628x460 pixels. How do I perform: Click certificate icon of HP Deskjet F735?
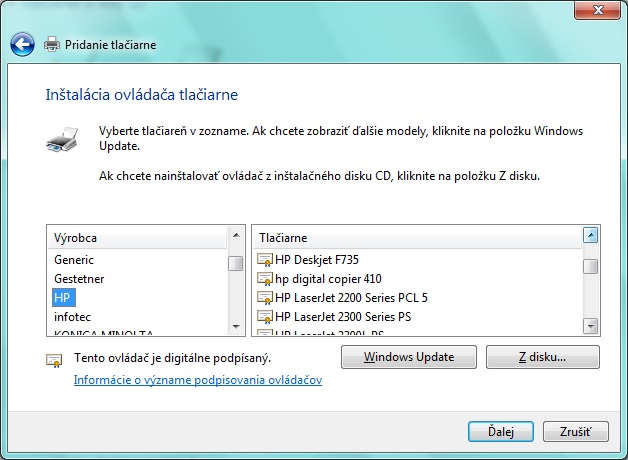(x=265, y=260)
